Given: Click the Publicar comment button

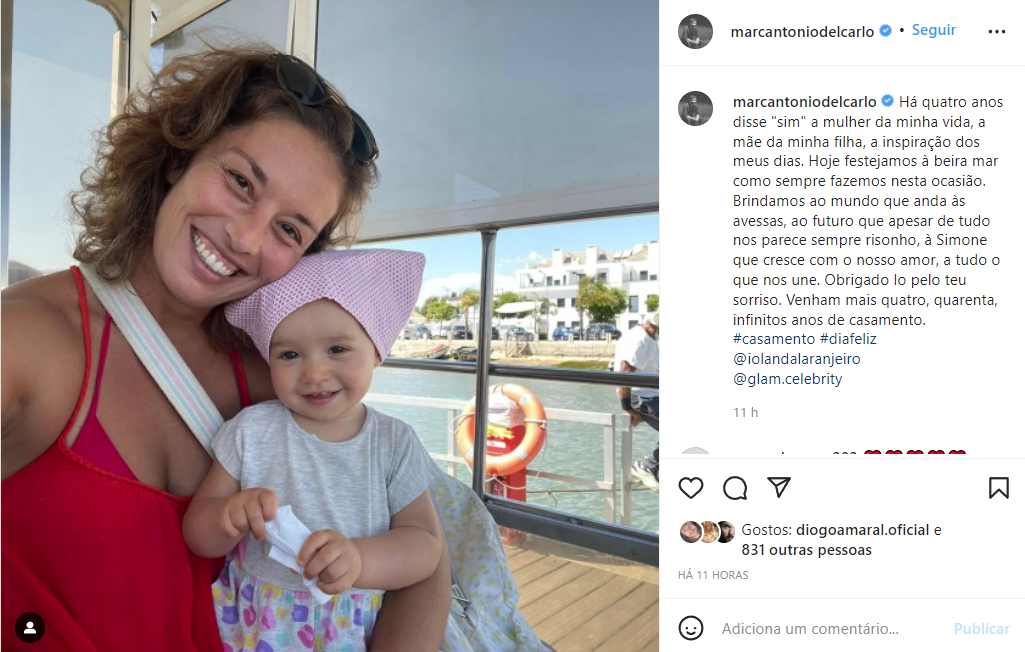Looking at the screenshot, I should [981, 628].
